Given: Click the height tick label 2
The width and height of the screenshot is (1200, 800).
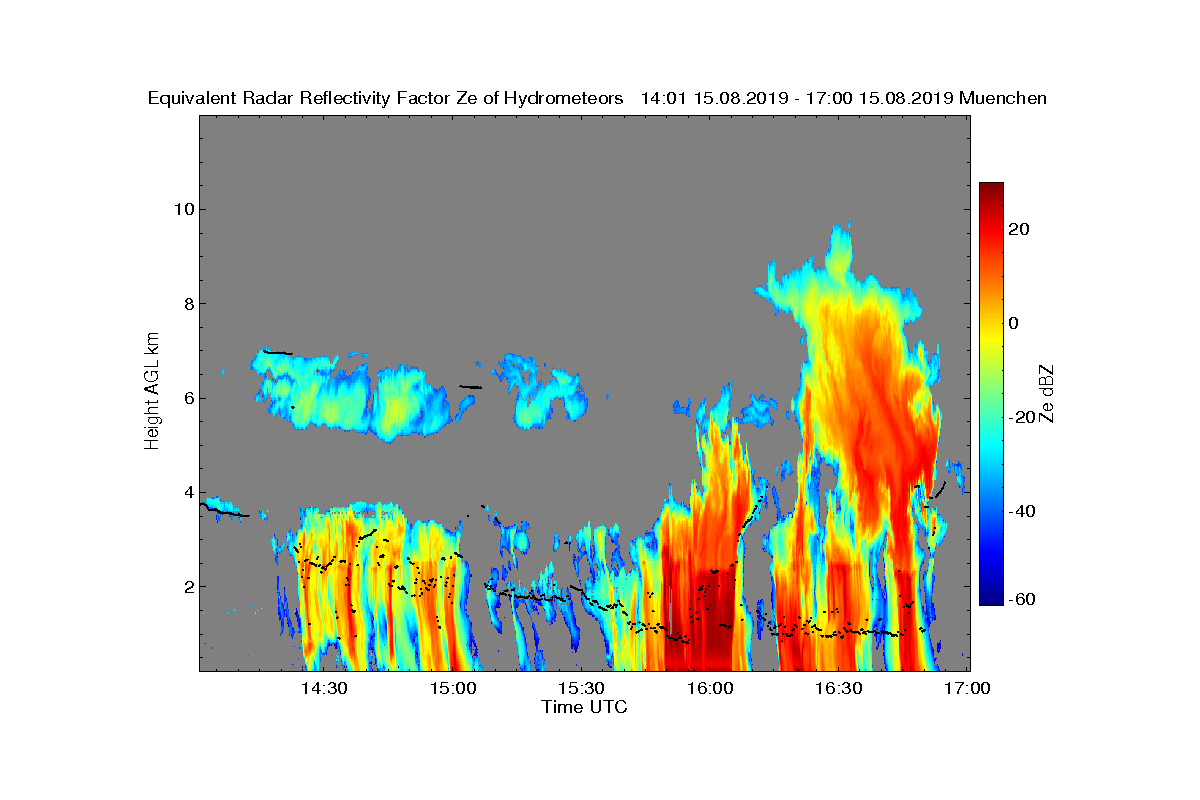Looking at the screenshot, I should (x=187, y=586).
